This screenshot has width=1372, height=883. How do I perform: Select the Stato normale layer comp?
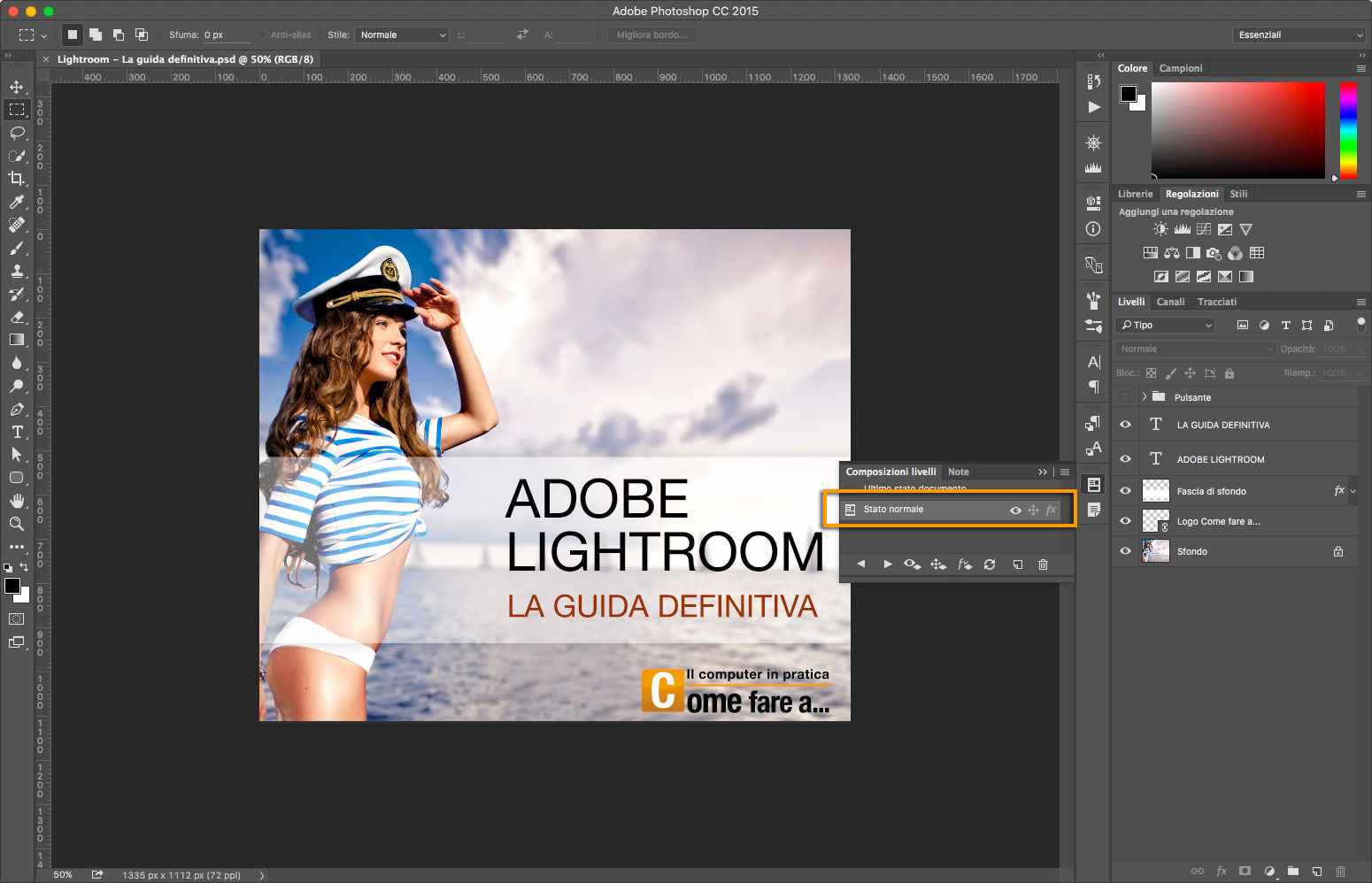coord(951,510)
